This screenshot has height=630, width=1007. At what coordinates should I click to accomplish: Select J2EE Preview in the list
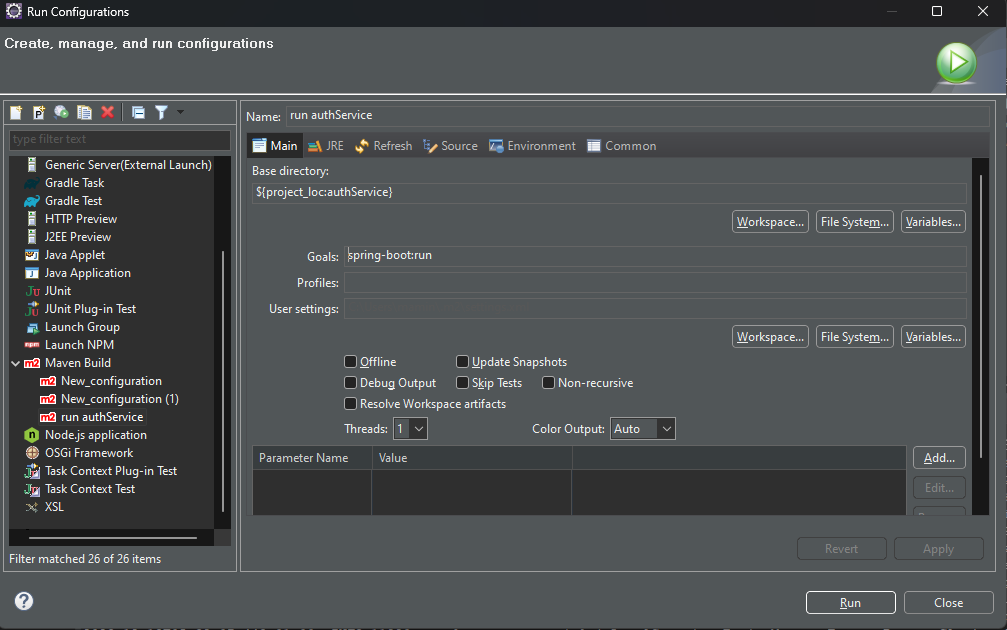pos(78,237)
